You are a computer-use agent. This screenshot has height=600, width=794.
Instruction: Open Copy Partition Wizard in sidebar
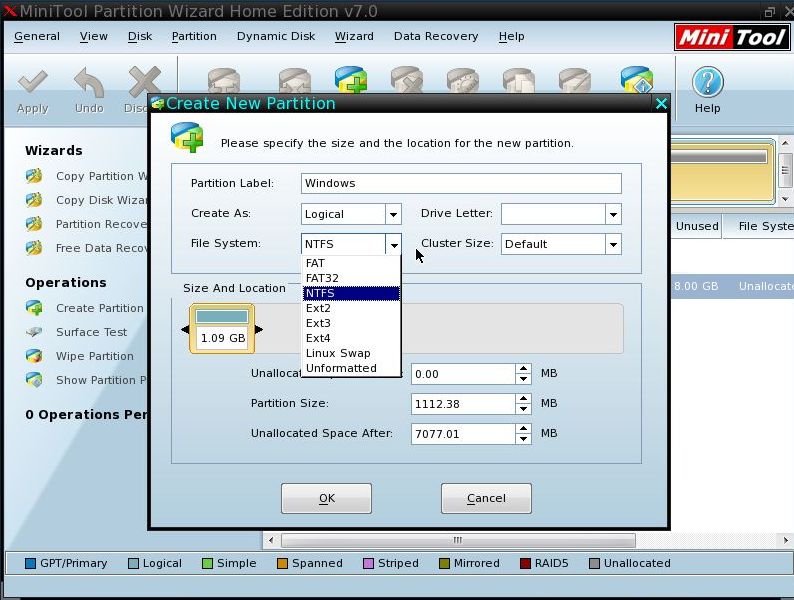click(x=89, y=176)
